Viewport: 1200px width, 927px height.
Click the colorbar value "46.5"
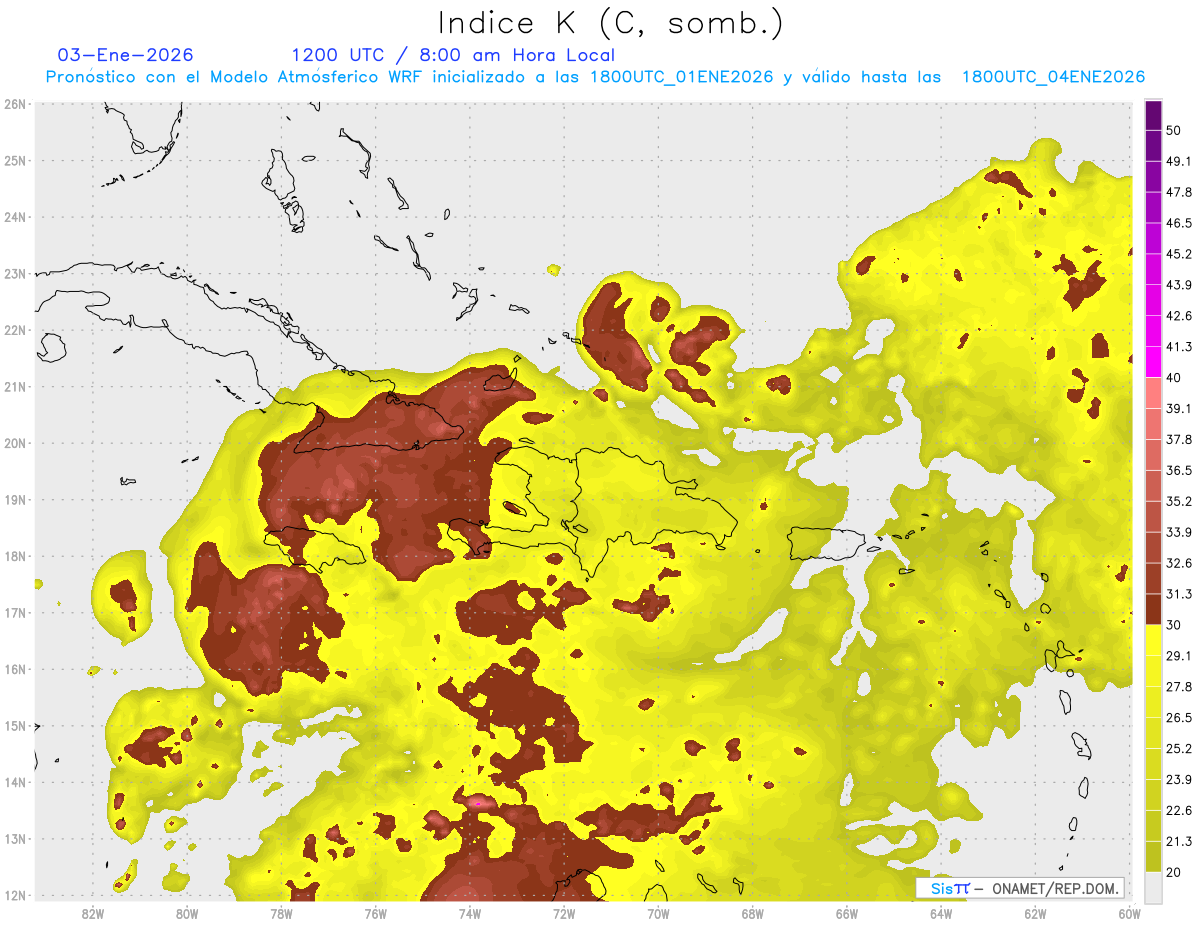[x=1178, y=223]
